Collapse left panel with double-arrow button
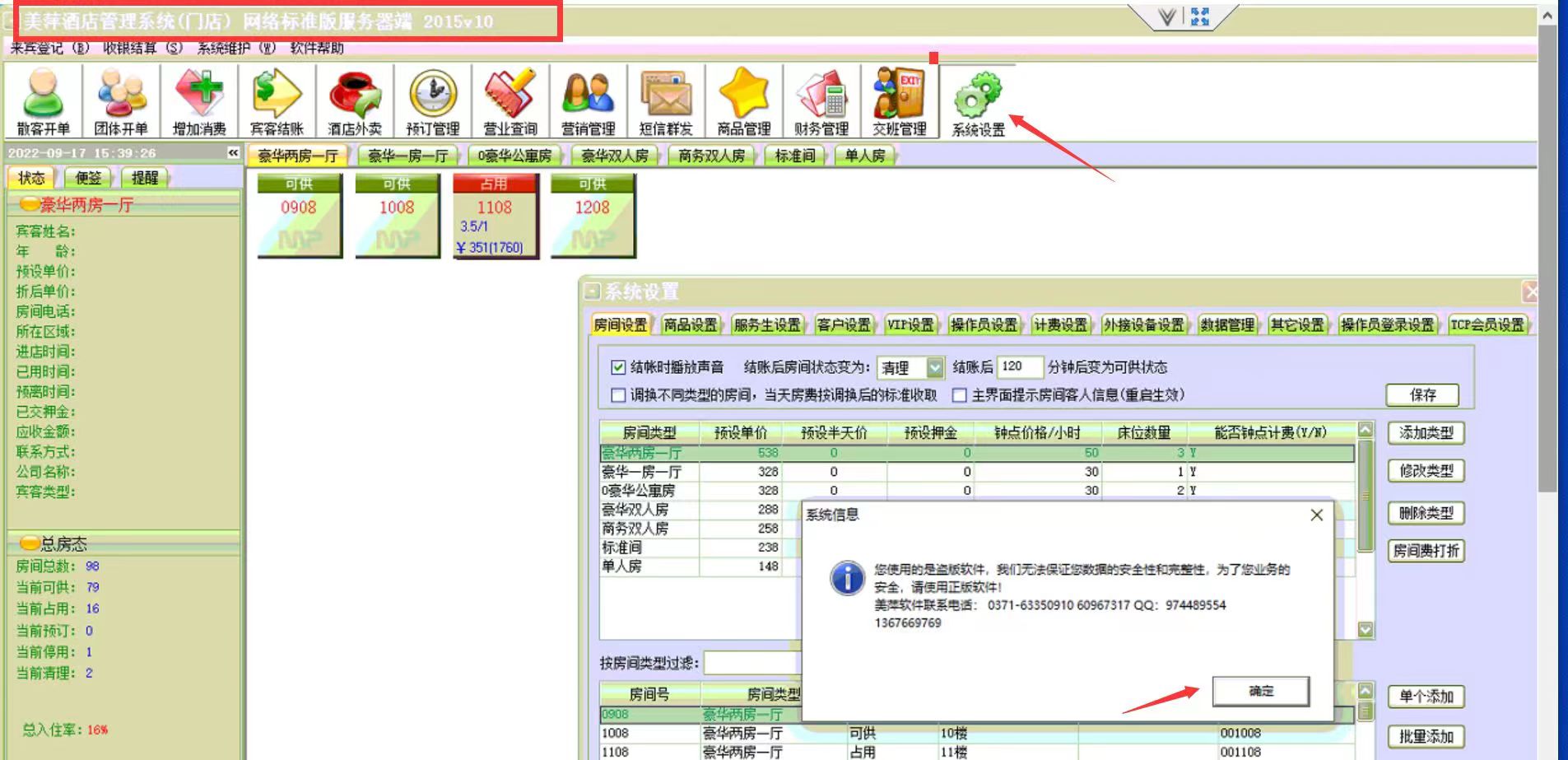This screenshot has height=760, width=1568. coord(233,153)
